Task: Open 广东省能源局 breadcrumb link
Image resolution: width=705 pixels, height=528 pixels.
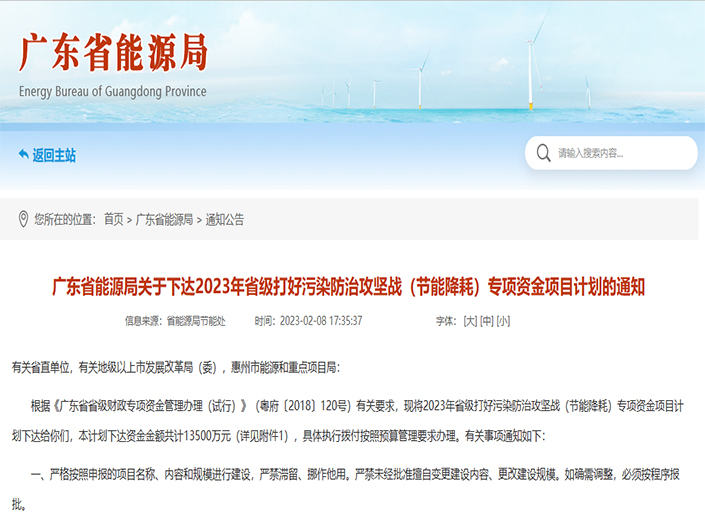Action: 164,219
